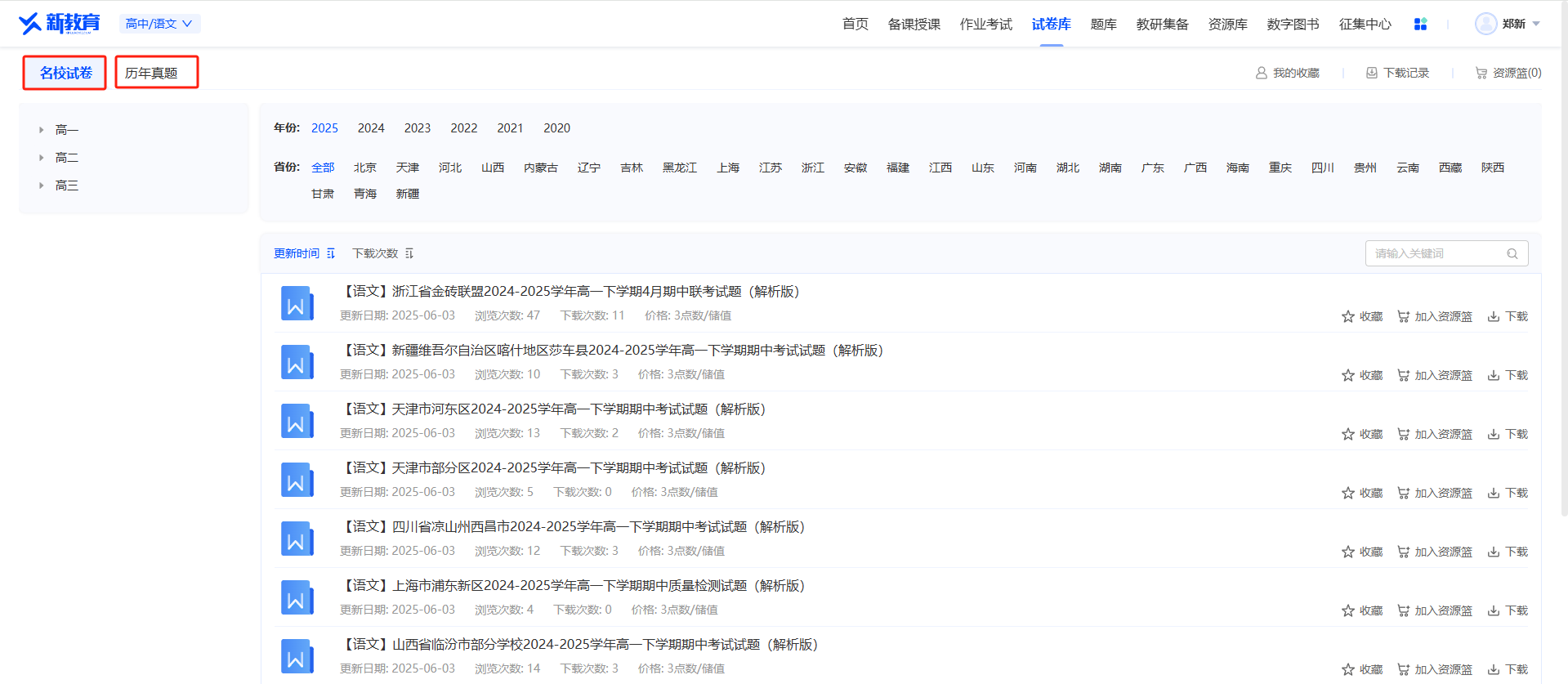Toggle sort by 下载次数
This screenshot has height=684, width=1568.
382,253
